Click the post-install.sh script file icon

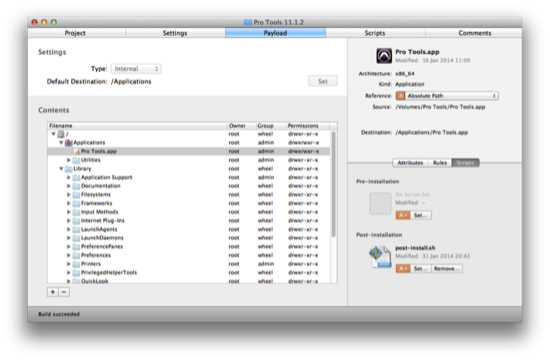click(x=380, y=257)
